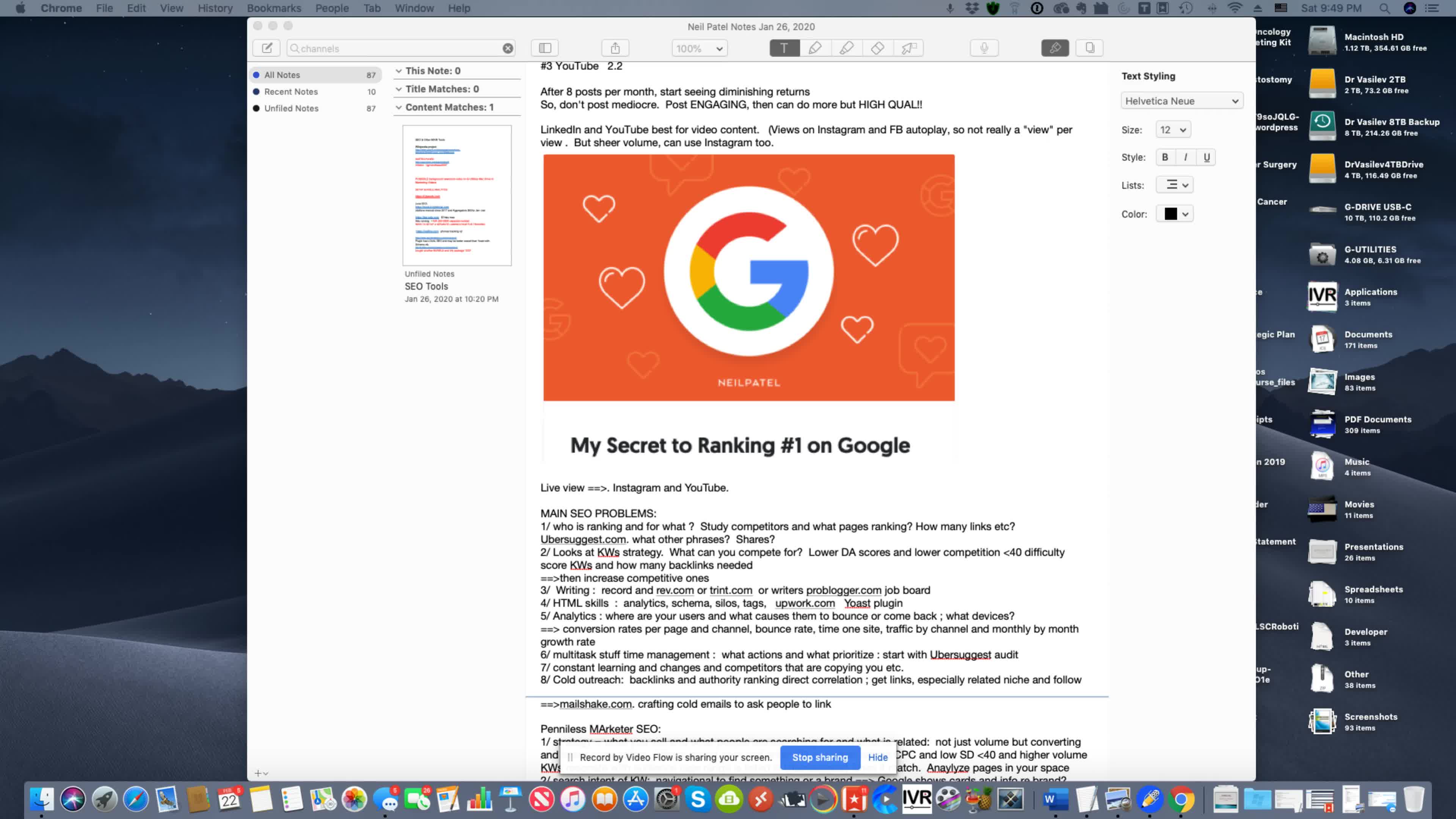The height and width of the screenshot is (819, 1456).
Task: Open Notability pencil-mic icon in Dock
Action: (1149, 799)
